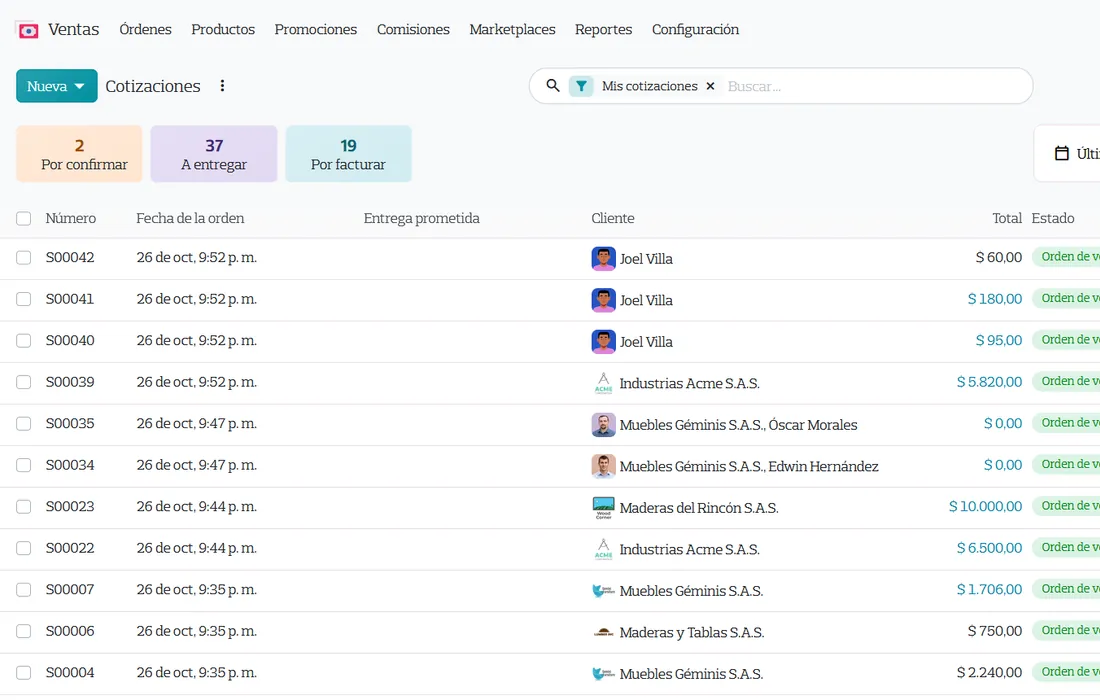
Task: Filter by 19 Por facturar card
Action: pyautogui.click(x=349, y=154)
